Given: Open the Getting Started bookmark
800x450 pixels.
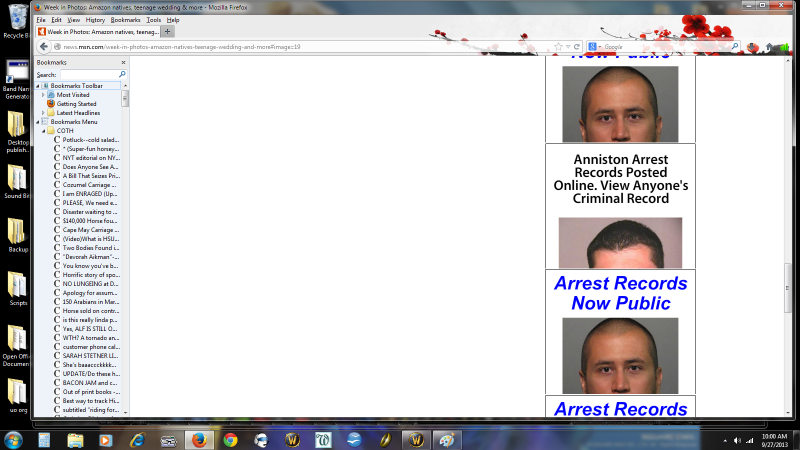Looking at the screenshot, I should click(76, 104).
